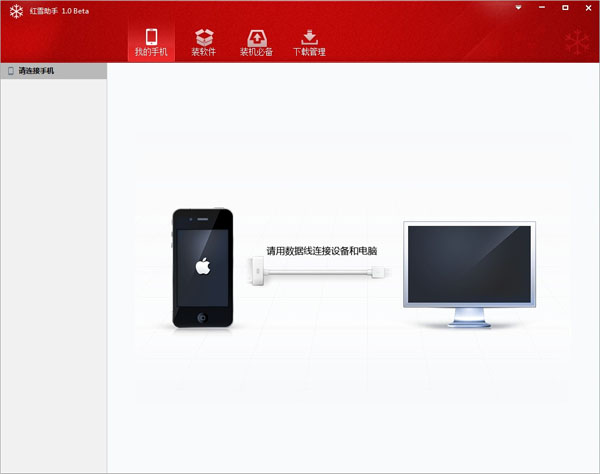
Task: Click the computer monitor illustration
Action: (470, 272)
